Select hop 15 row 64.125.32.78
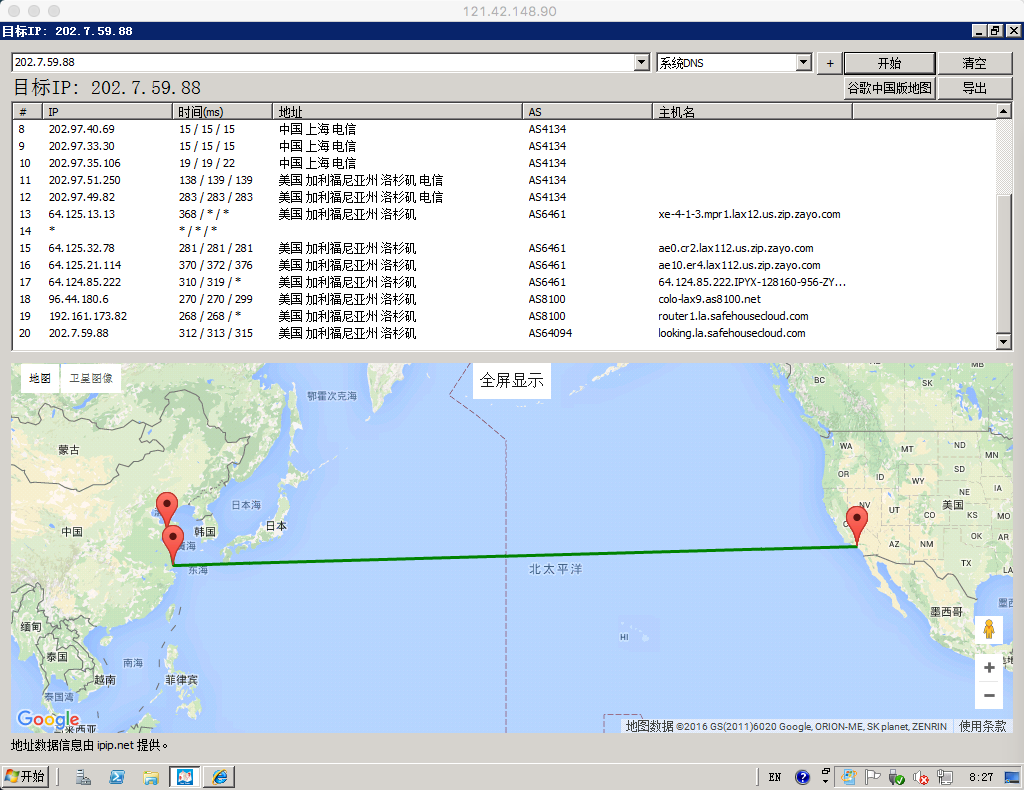This screenshot has width=1024, height=790. 505,248
